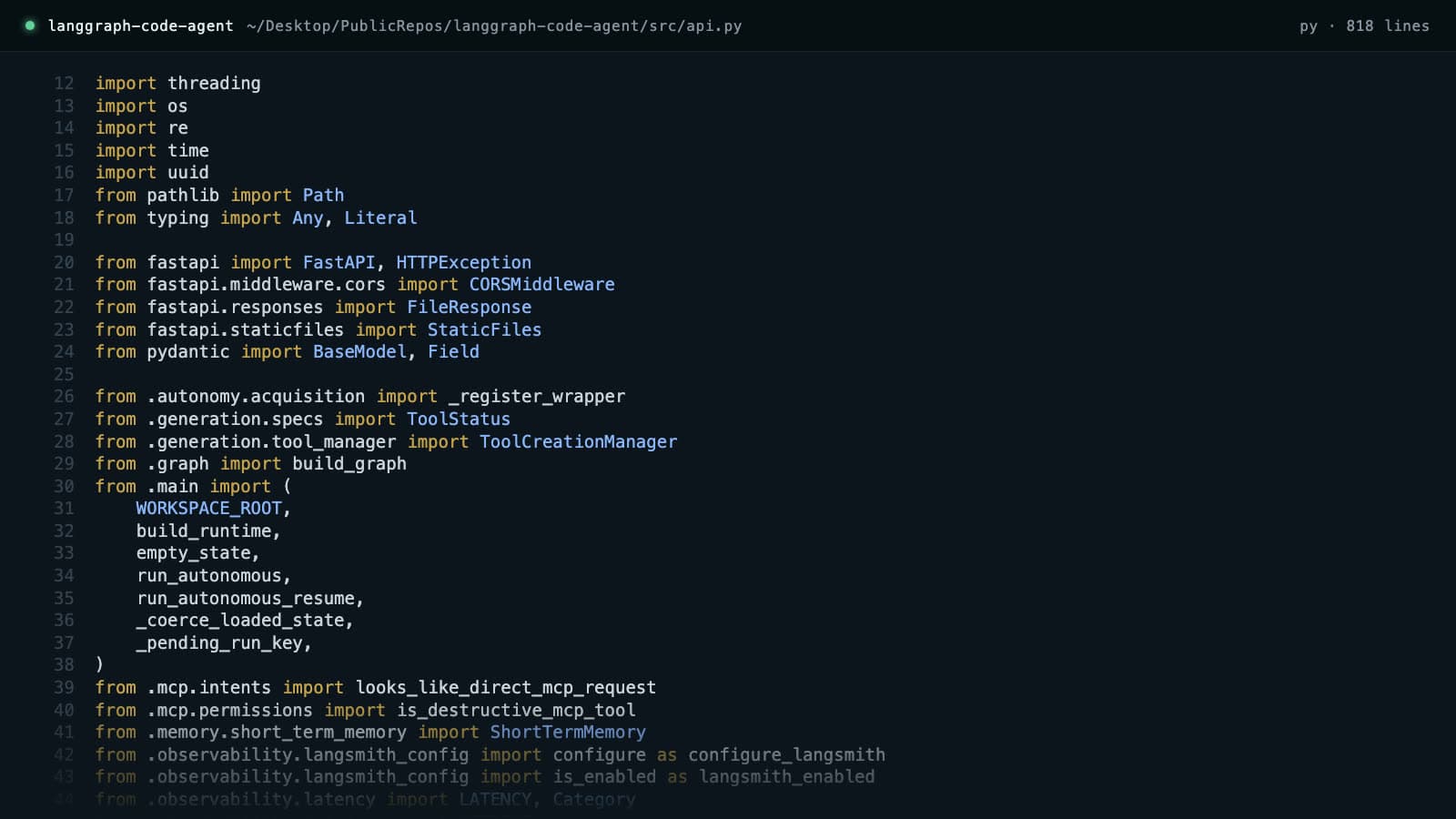Click '.memory.short_term_memory' module on line 41
Viewport: 1456px width, 819px height.
[277, 732]
